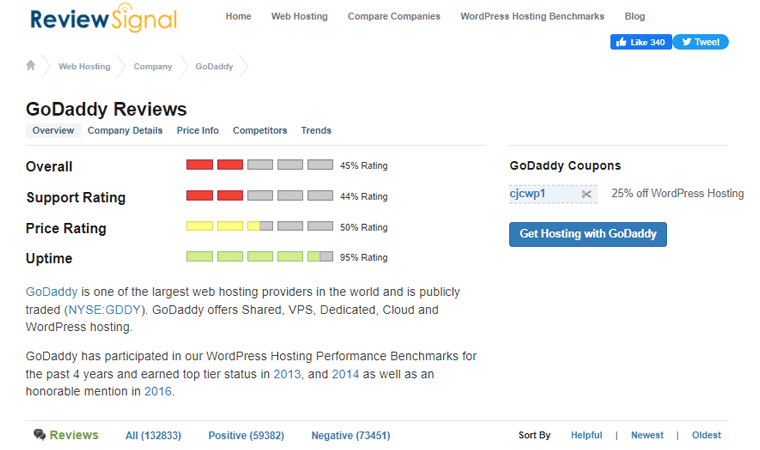The width and height of the screenshot is (760, 450).
Task: Follow the GoDaddy link in description
Action: tap(51, 292)
